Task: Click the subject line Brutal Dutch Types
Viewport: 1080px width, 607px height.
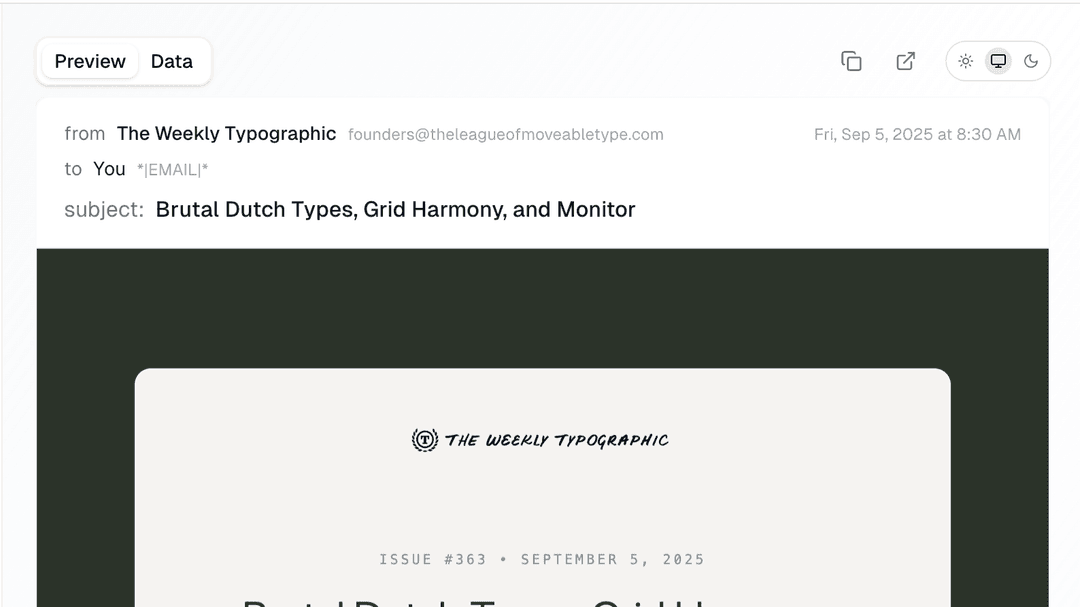Action: point(395,210)
